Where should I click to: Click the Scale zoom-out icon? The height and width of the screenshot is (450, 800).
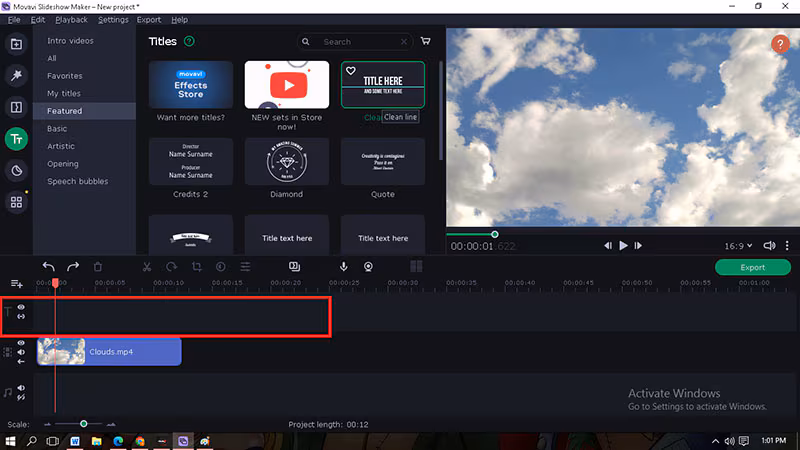tap(47, 424)
